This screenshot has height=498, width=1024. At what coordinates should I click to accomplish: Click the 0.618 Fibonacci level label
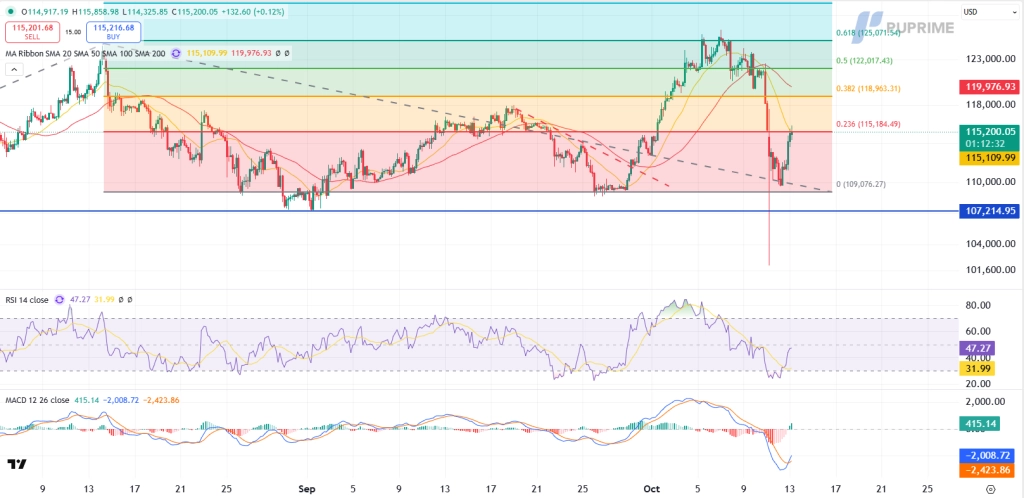[x=868, y=33]
